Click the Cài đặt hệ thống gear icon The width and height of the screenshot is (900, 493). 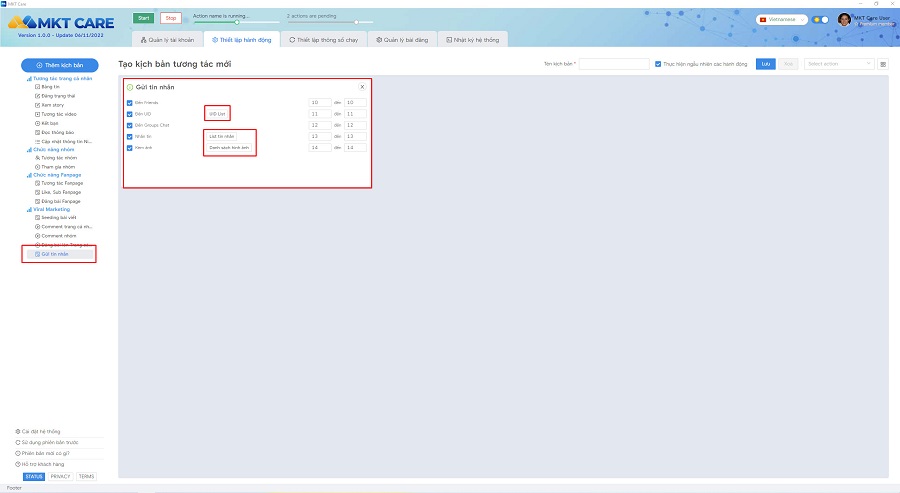(x=18, y=432)
